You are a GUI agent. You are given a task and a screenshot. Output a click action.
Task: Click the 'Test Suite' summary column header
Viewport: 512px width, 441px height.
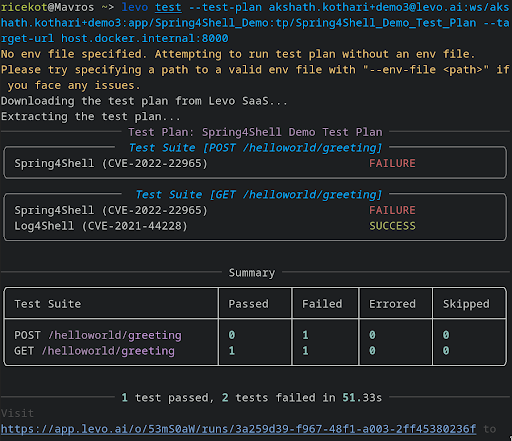point(48,304)
